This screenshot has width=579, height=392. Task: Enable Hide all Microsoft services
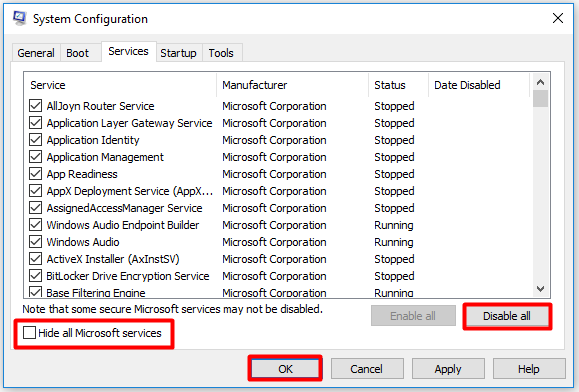[29, 333]
